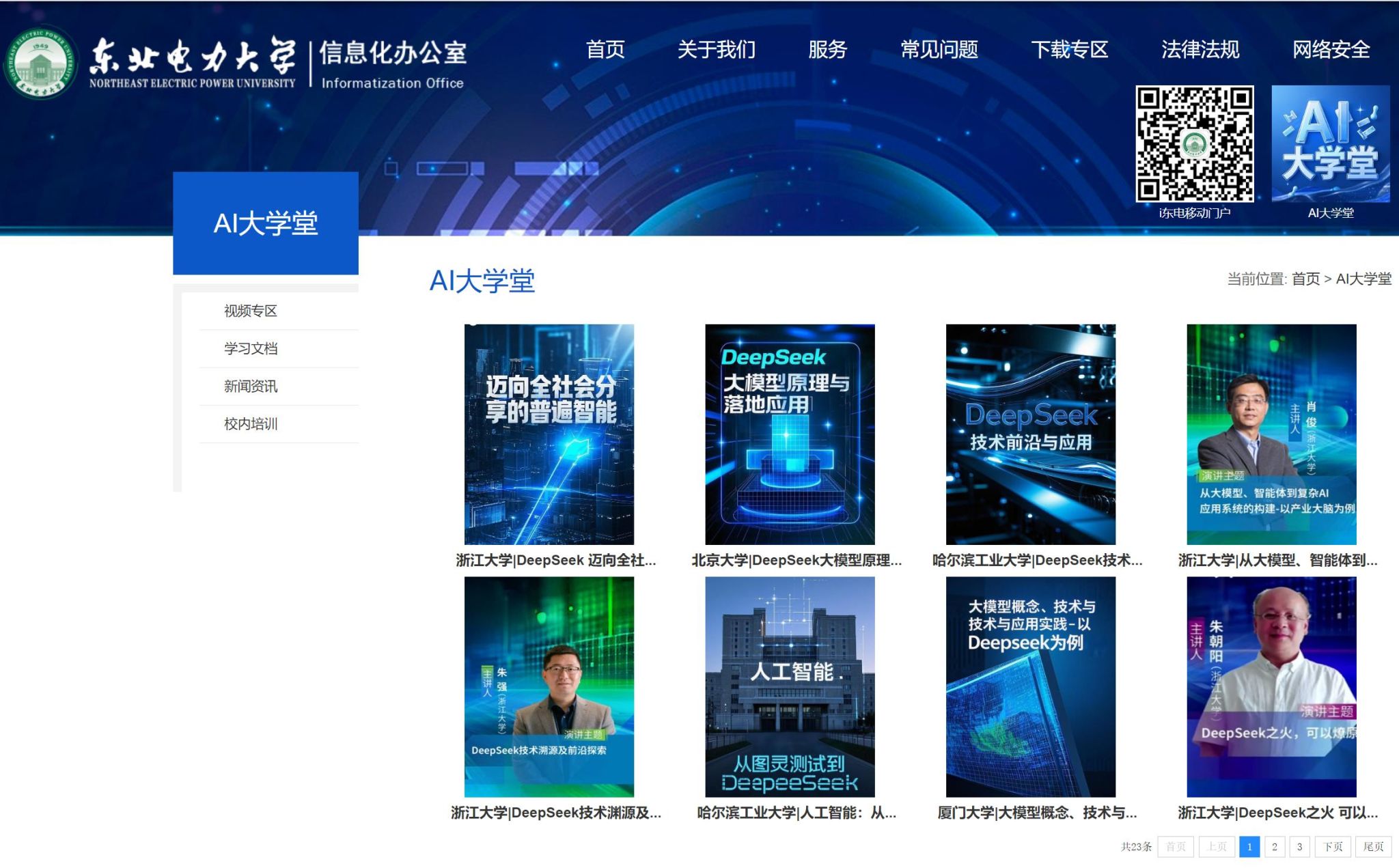Click the i东电移动门户 QR code
1399x868 pixels.
1194,143
